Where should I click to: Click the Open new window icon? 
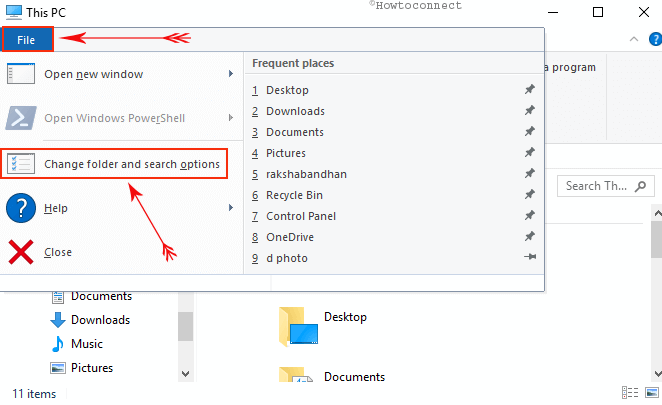[x=21, y=73]
